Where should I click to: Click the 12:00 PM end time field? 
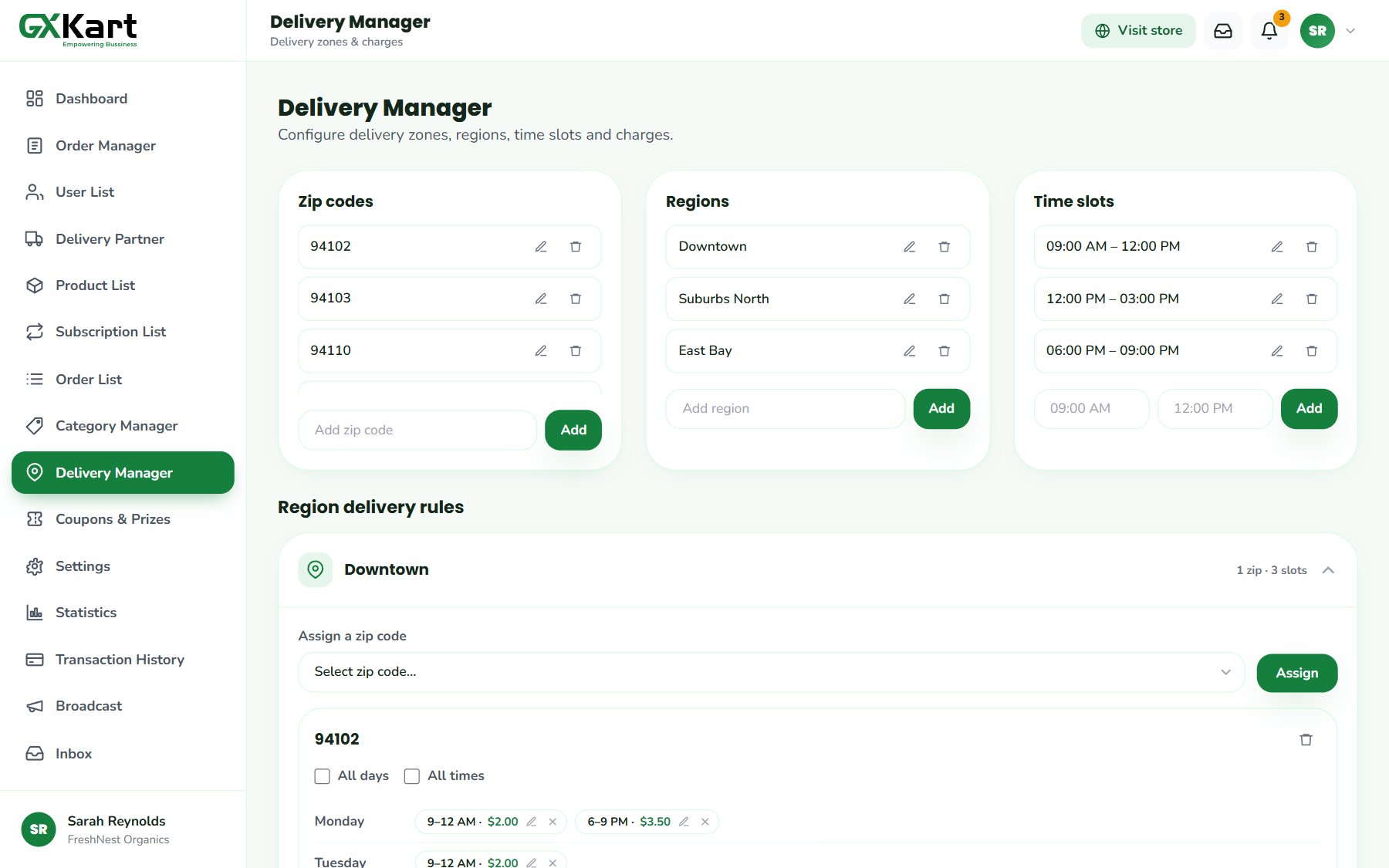point(1215,408)
